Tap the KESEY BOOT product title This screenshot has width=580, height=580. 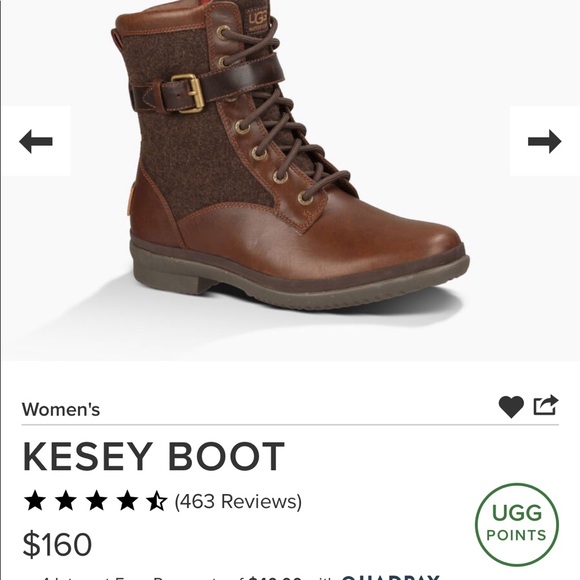[x=154, y=456]
